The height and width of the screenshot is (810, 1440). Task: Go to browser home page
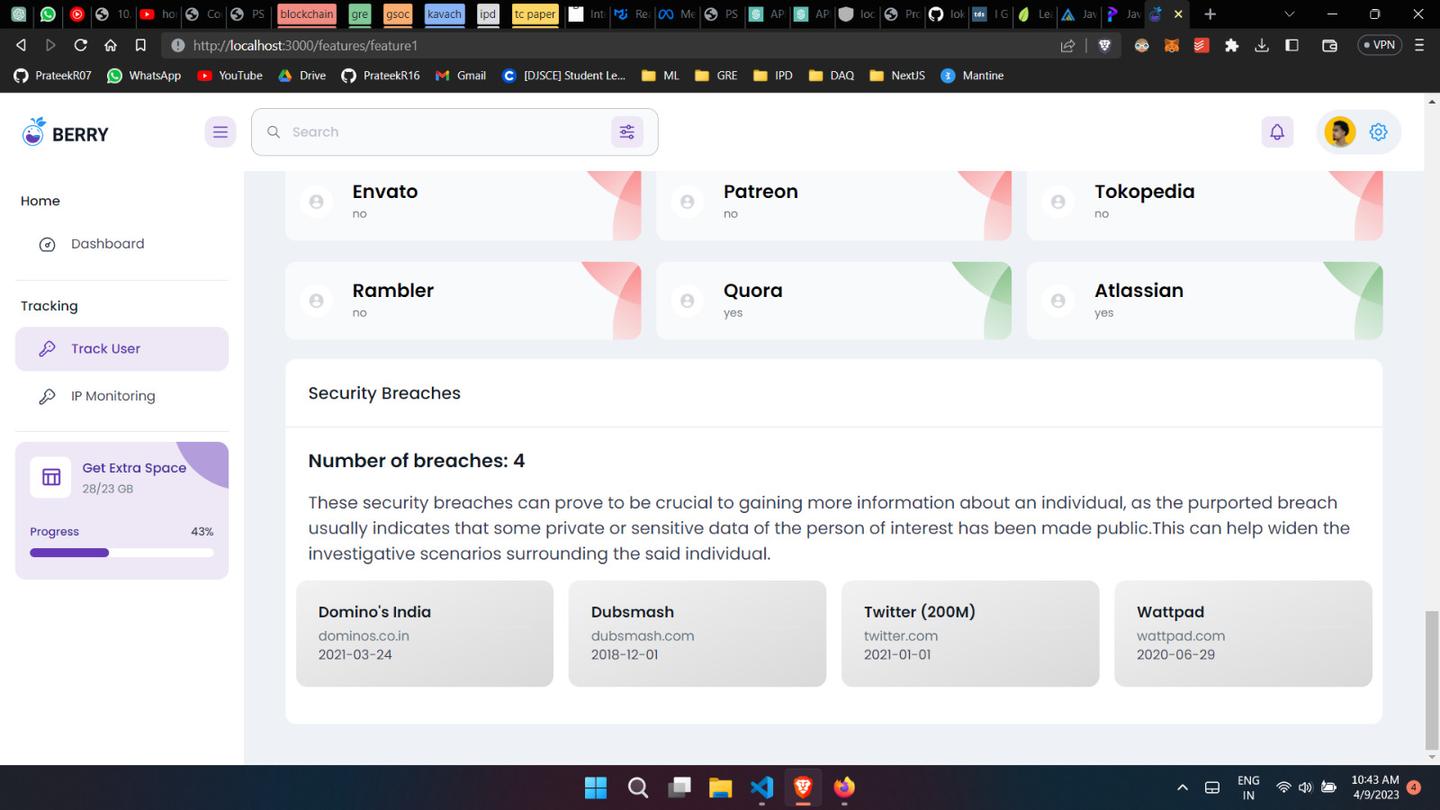(110, 45)
